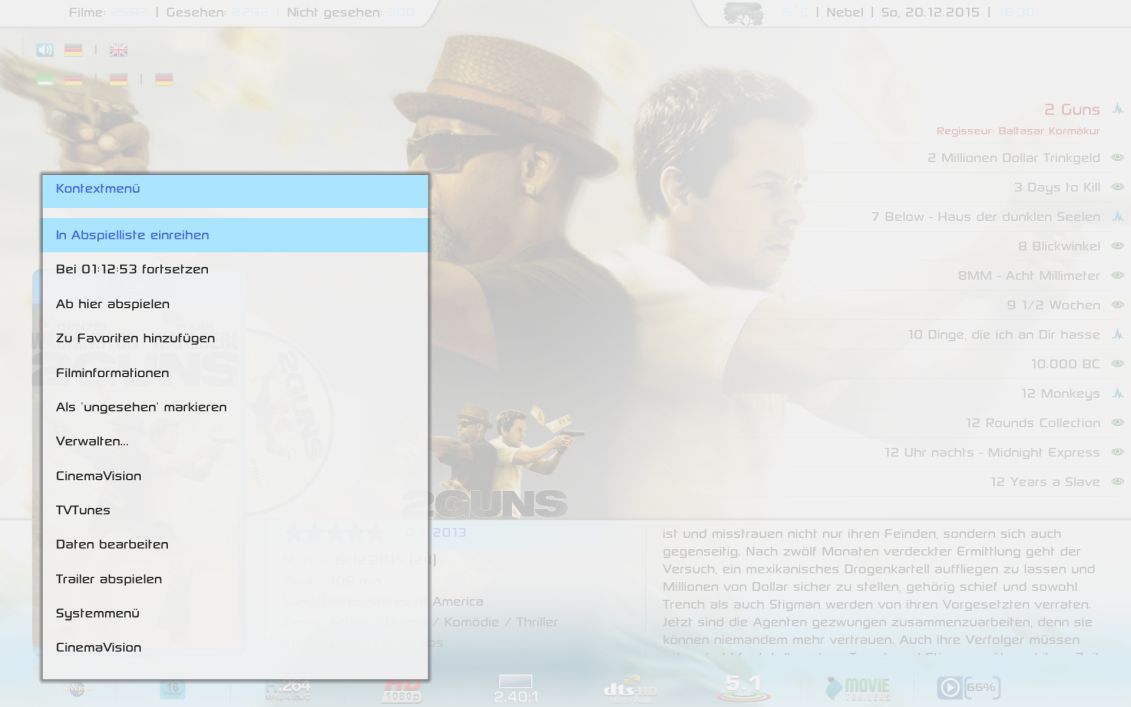The width and height of the screenshot is (1131, 707).
Task: Click the 'Regisseur: Baltasar Kormákur' line
Action: tap(1018, 131)
